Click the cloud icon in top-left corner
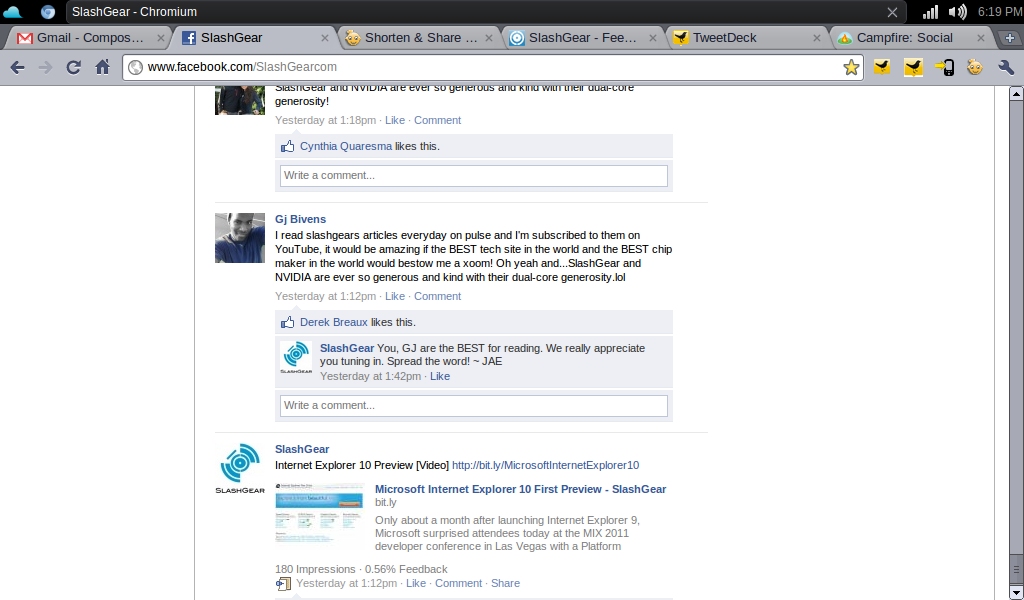 click(x=13, y=12)
